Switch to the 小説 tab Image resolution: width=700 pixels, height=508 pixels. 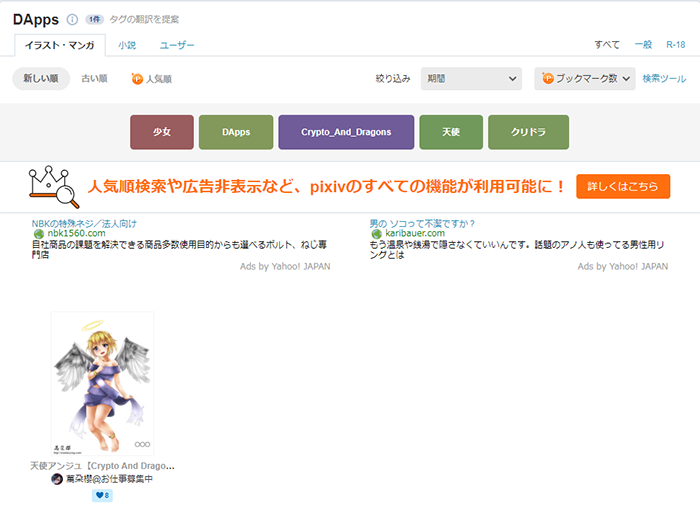127,45
